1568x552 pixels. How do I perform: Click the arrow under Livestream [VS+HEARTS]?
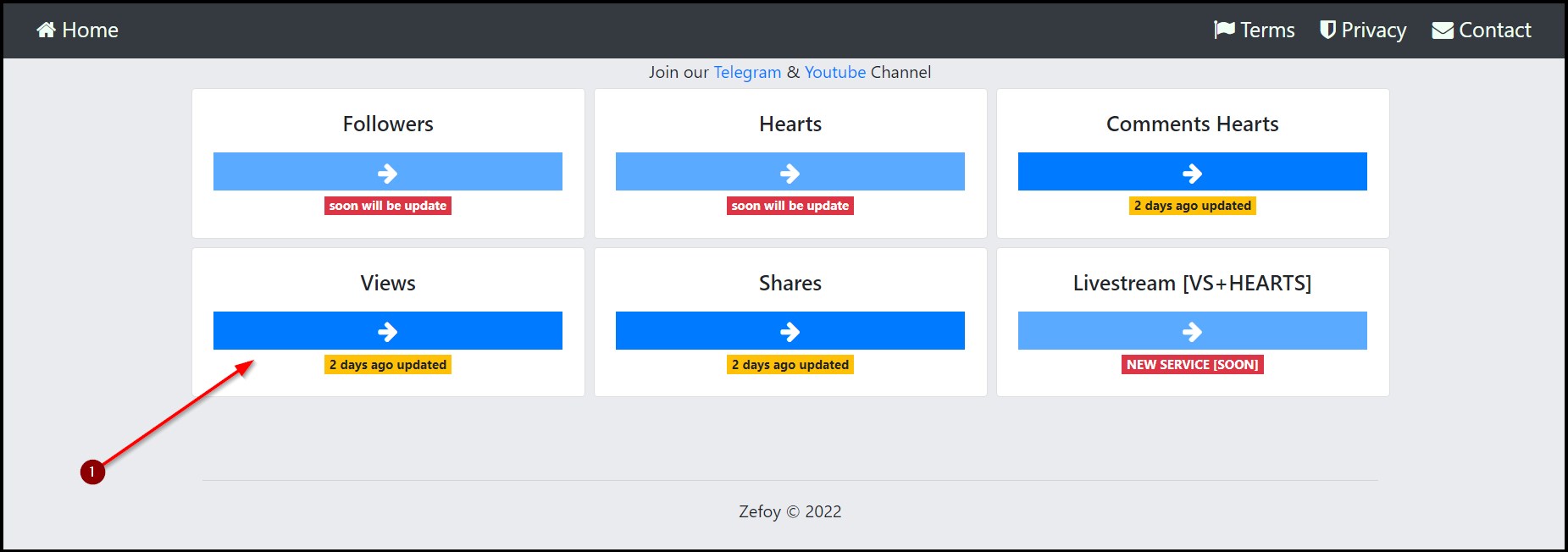[1192, 331]
